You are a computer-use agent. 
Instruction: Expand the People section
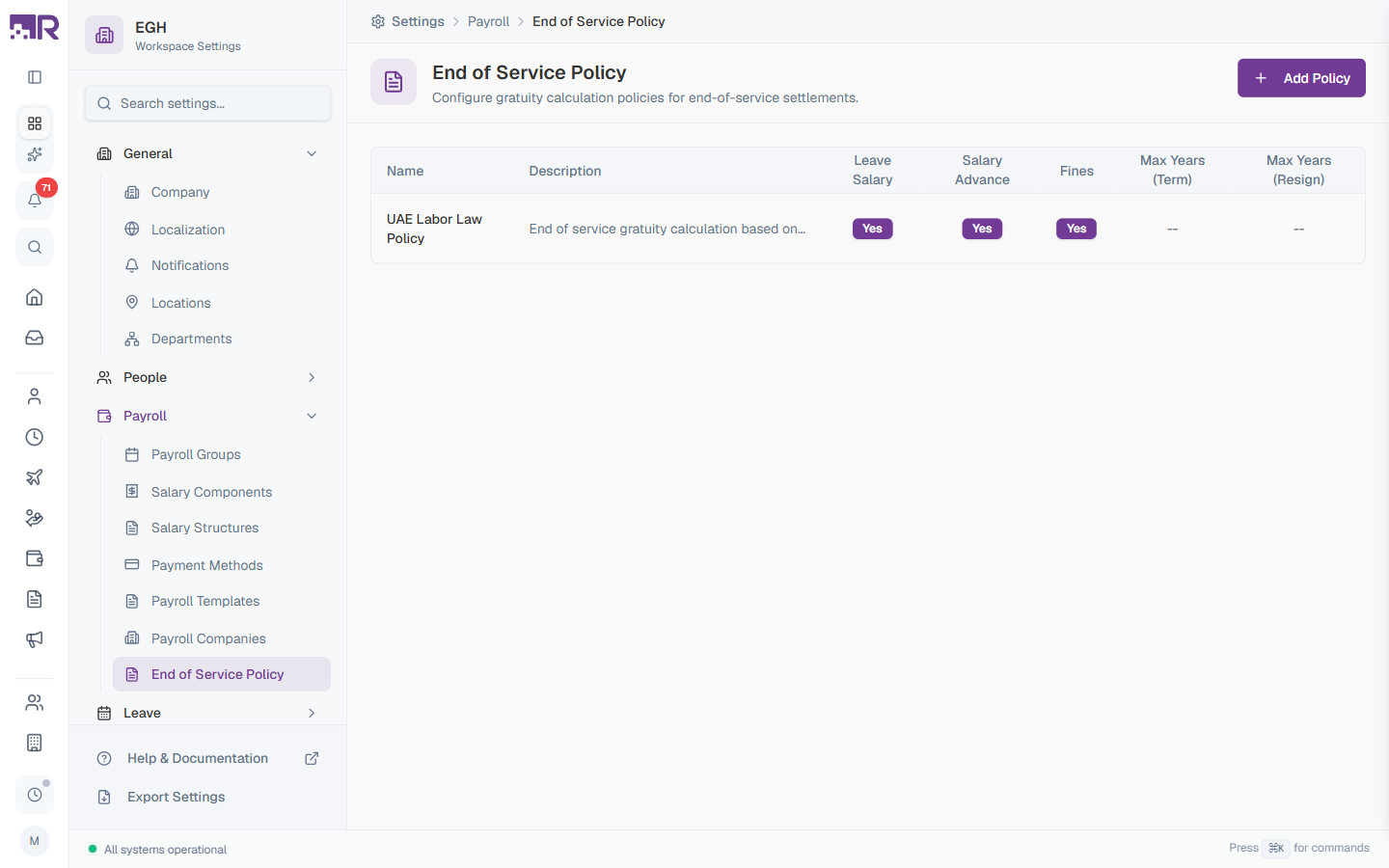(208, 377)
